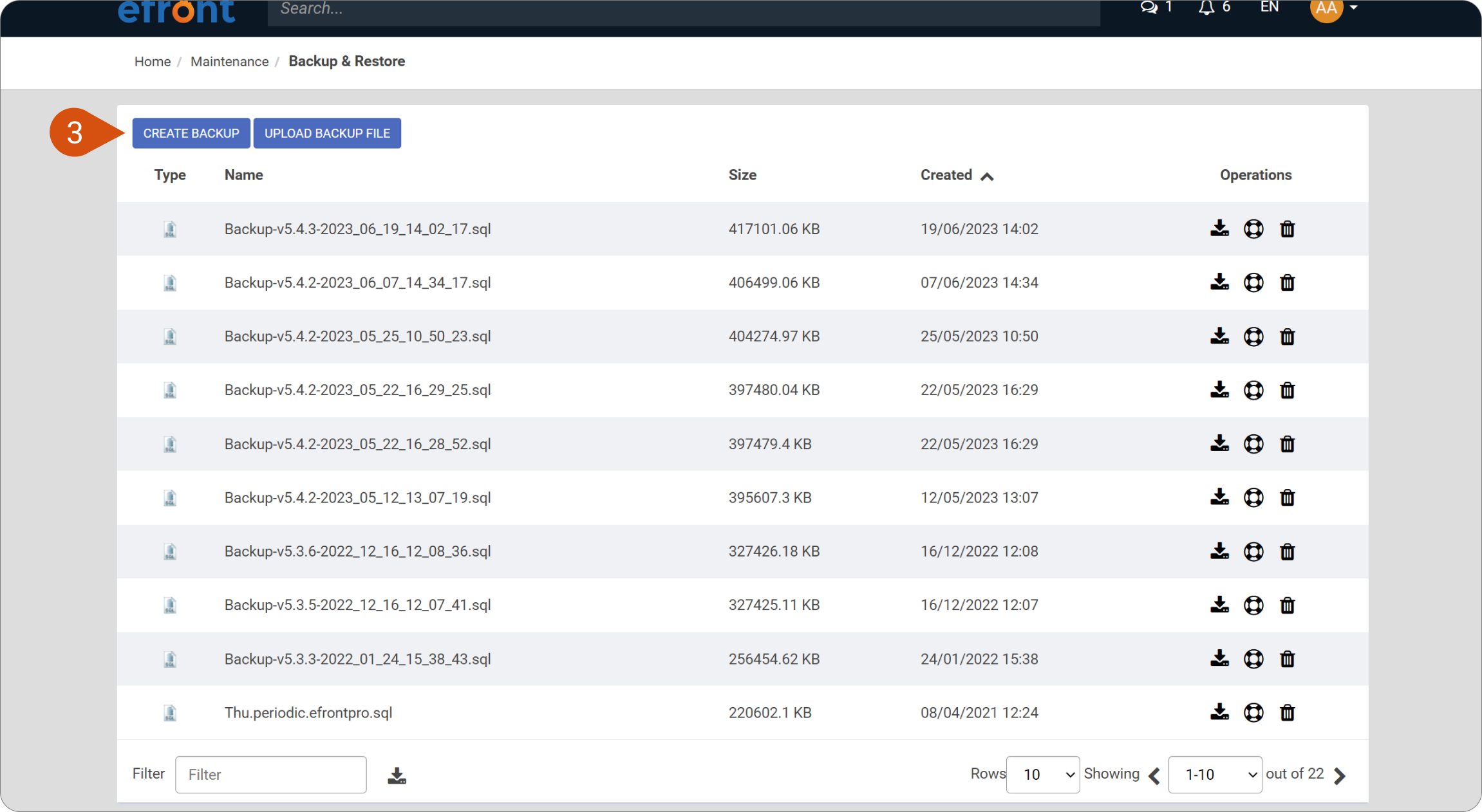Sort by the Name column header
The image size is (1482, 812).
click(243, 175)
